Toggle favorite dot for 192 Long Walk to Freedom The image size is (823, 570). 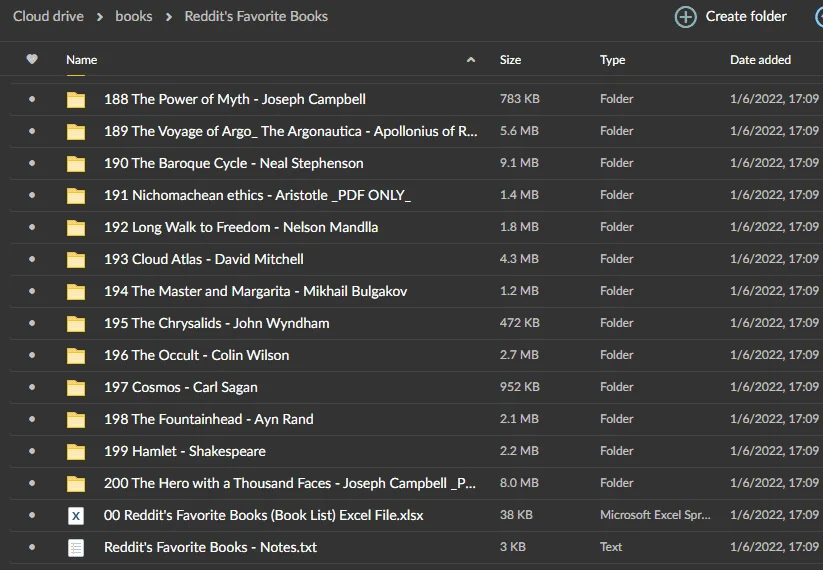coord(32,227)
